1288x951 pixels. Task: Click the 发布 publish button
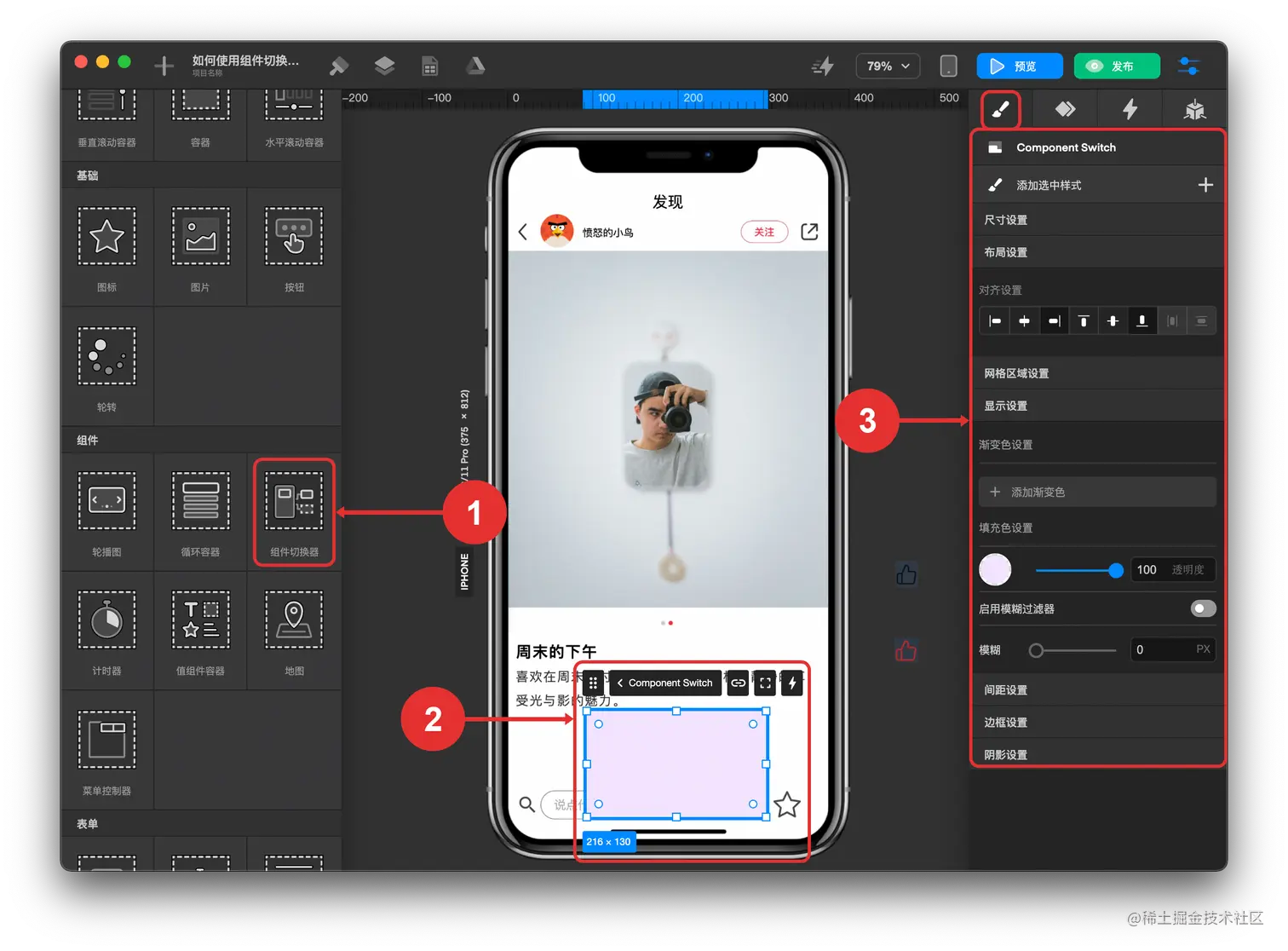pyautogui.click(x=1117, y=66)
